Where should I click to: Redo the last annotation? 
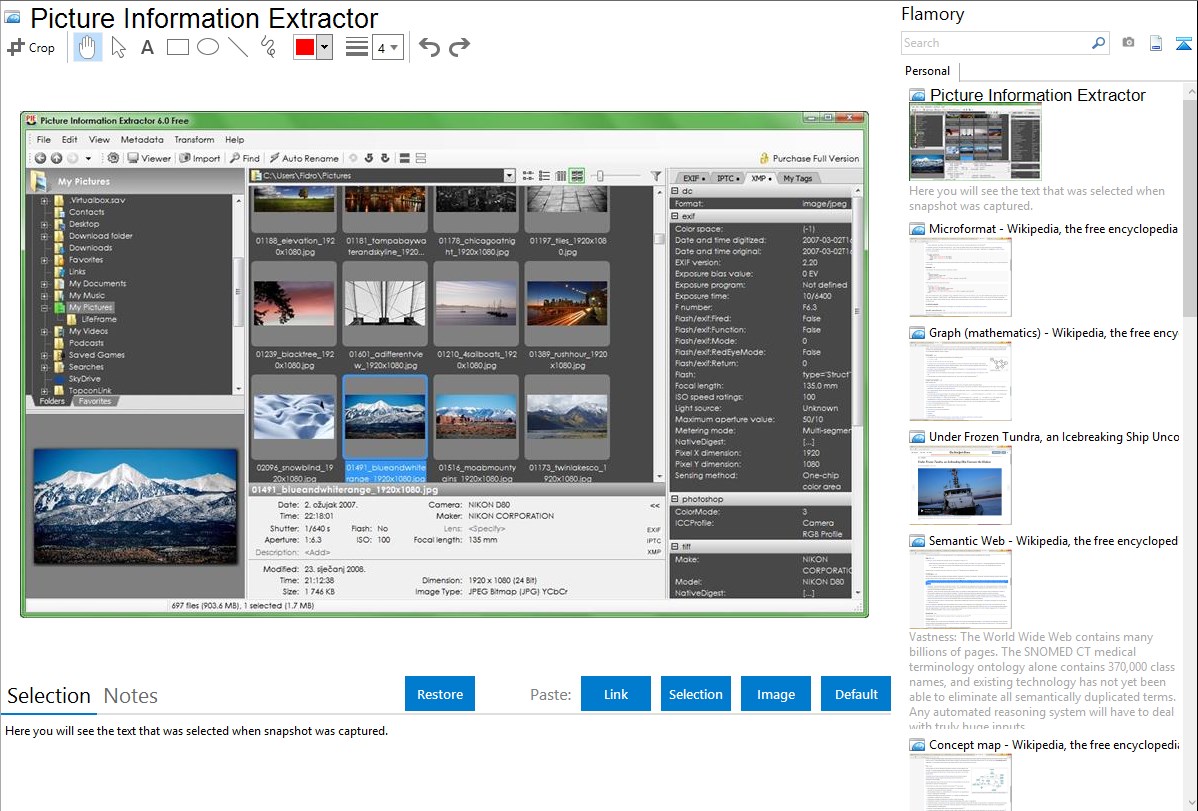click(x=459, y=47)
